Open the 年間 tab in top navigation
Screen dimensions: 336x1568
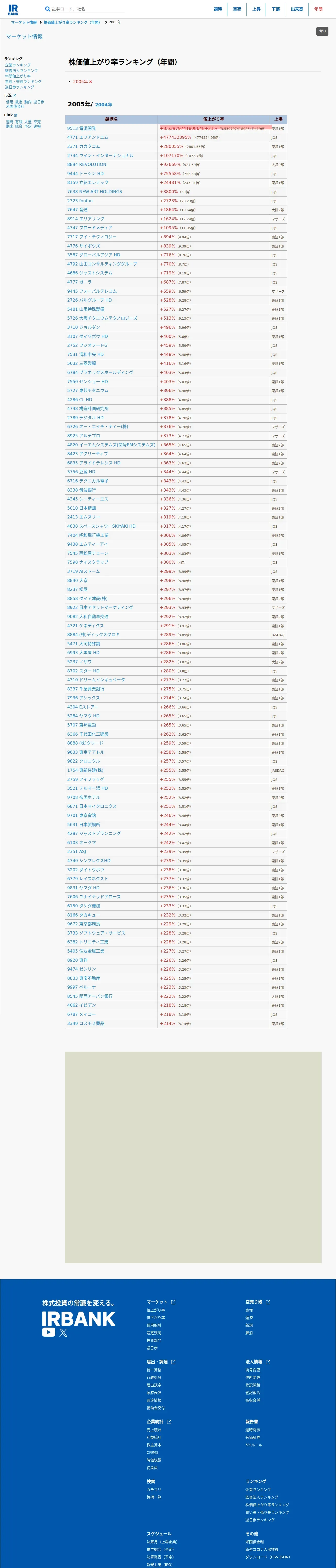tap(318, 9)
